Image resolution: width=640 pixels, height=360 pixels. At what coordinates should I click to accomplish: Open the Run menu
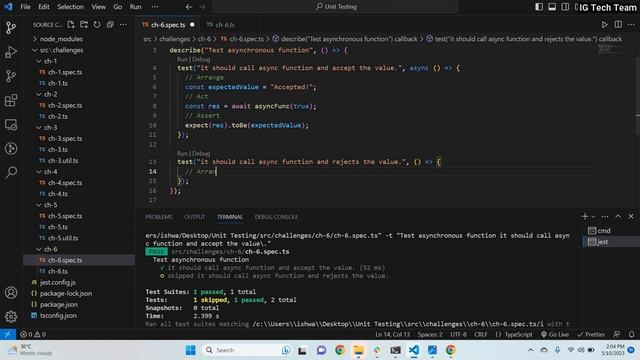[x=136, y=7]
